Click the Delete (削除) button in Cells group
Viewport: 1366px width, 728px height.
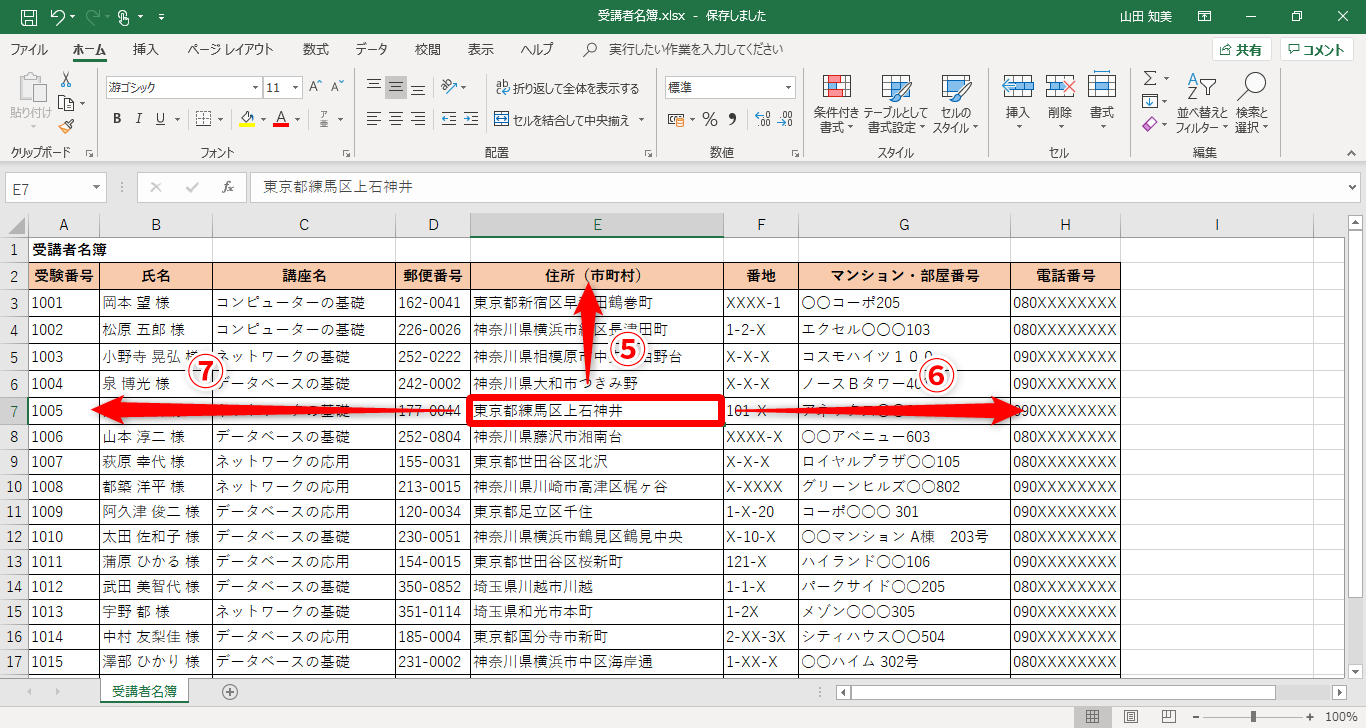[x=1060, y=101]
